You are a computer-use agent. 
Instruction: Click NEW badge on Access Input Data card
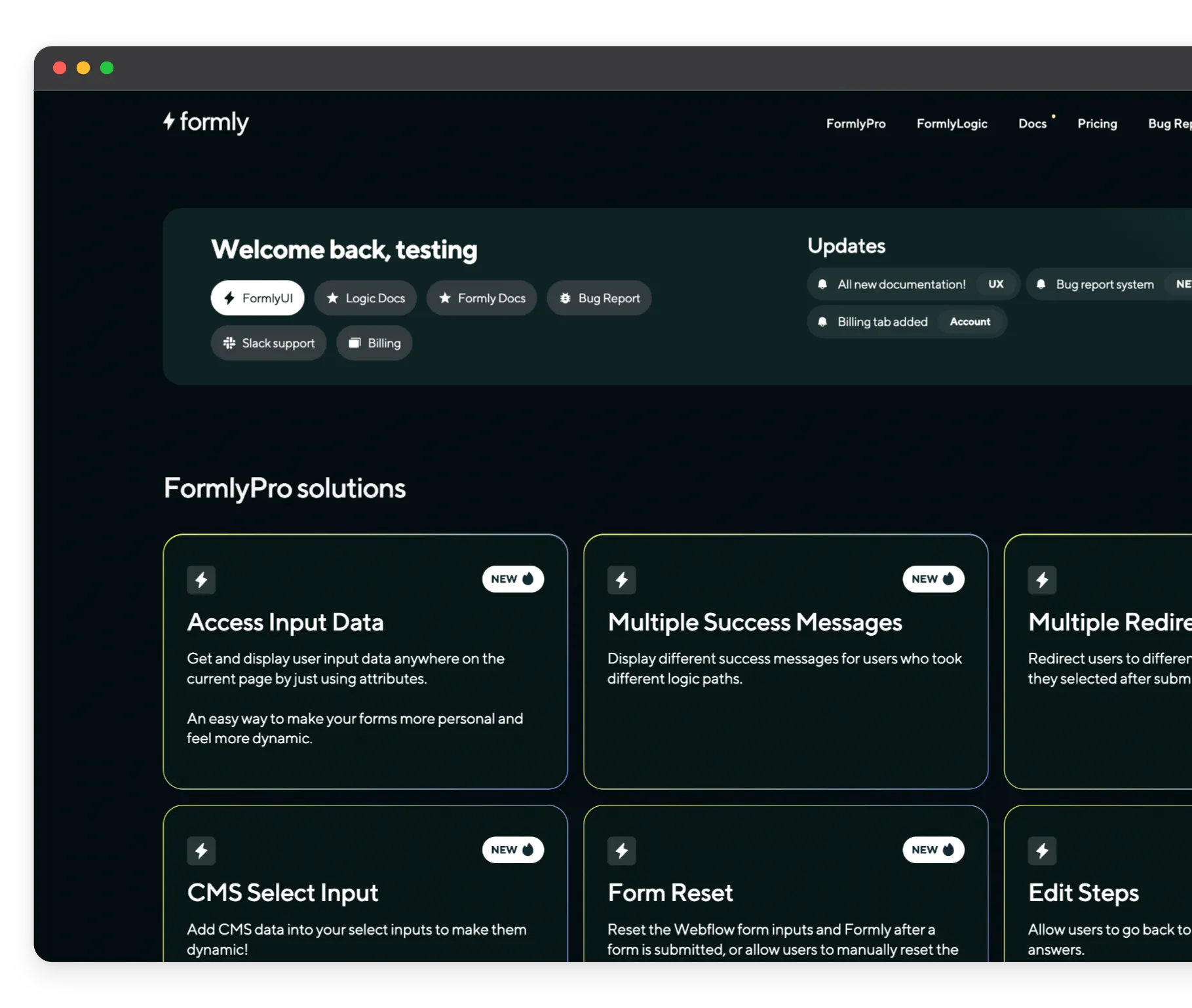point(513,579)
